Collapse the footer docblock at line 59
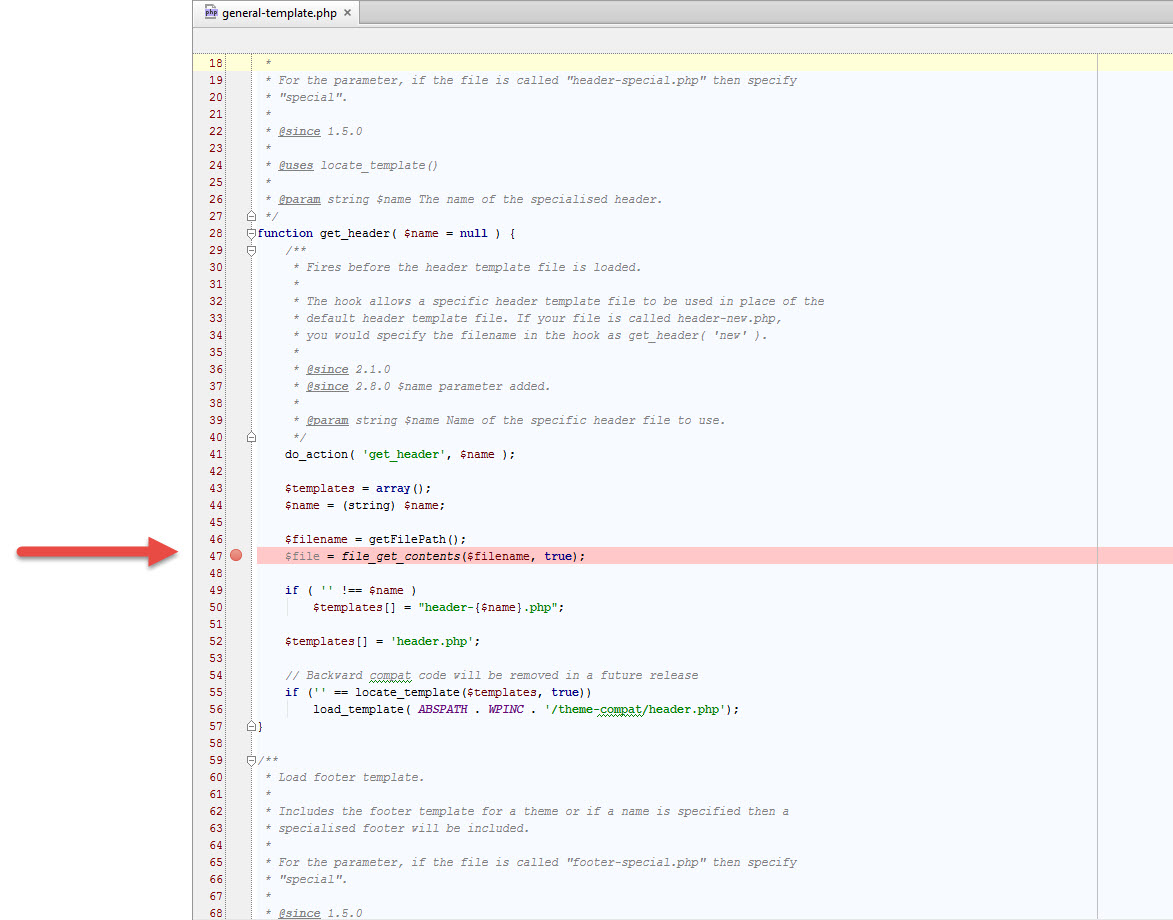The height and width of the screenshot is (920, 1173). [x=251, y=760]
